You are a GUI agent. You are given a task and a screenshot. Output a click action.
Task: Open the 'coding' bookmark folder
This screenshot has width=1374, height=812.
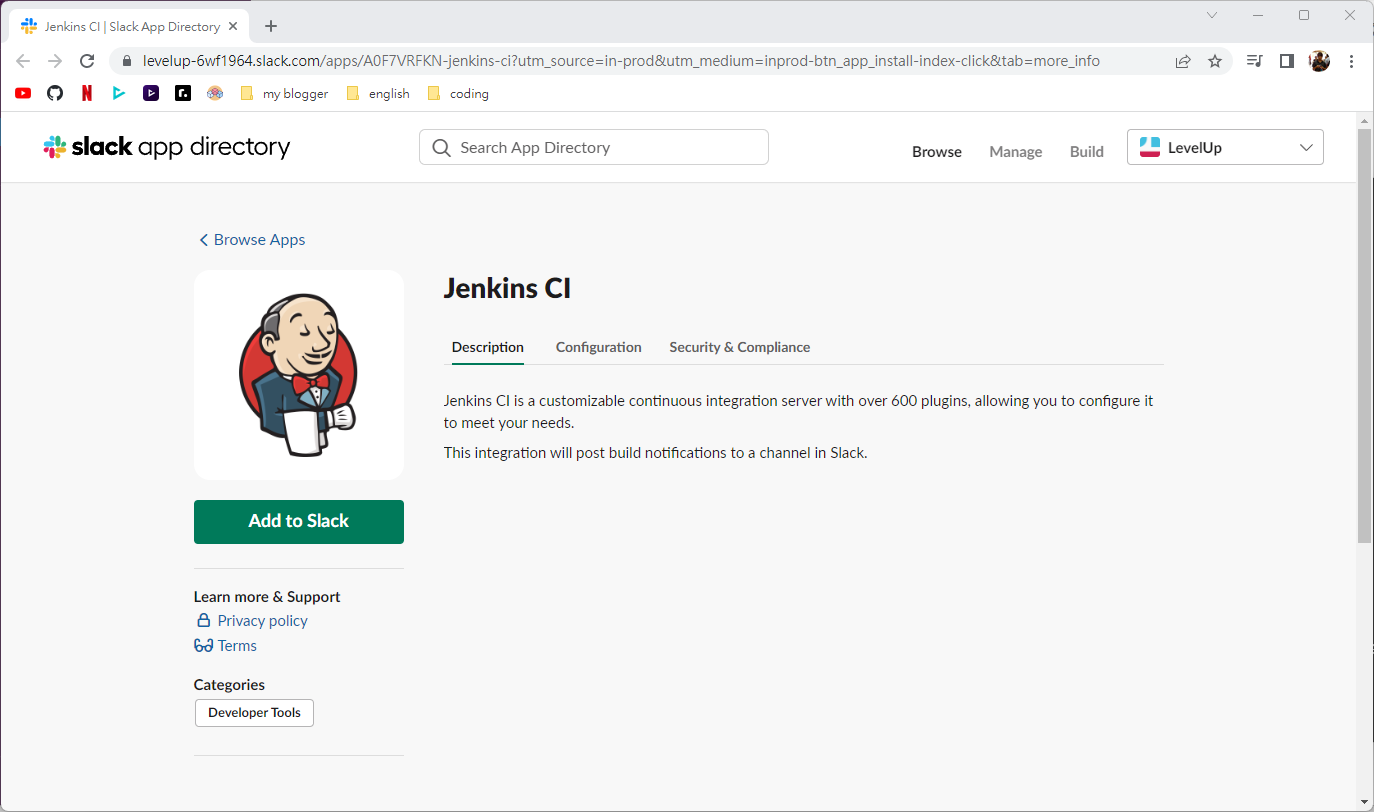[x=457, y=93]
